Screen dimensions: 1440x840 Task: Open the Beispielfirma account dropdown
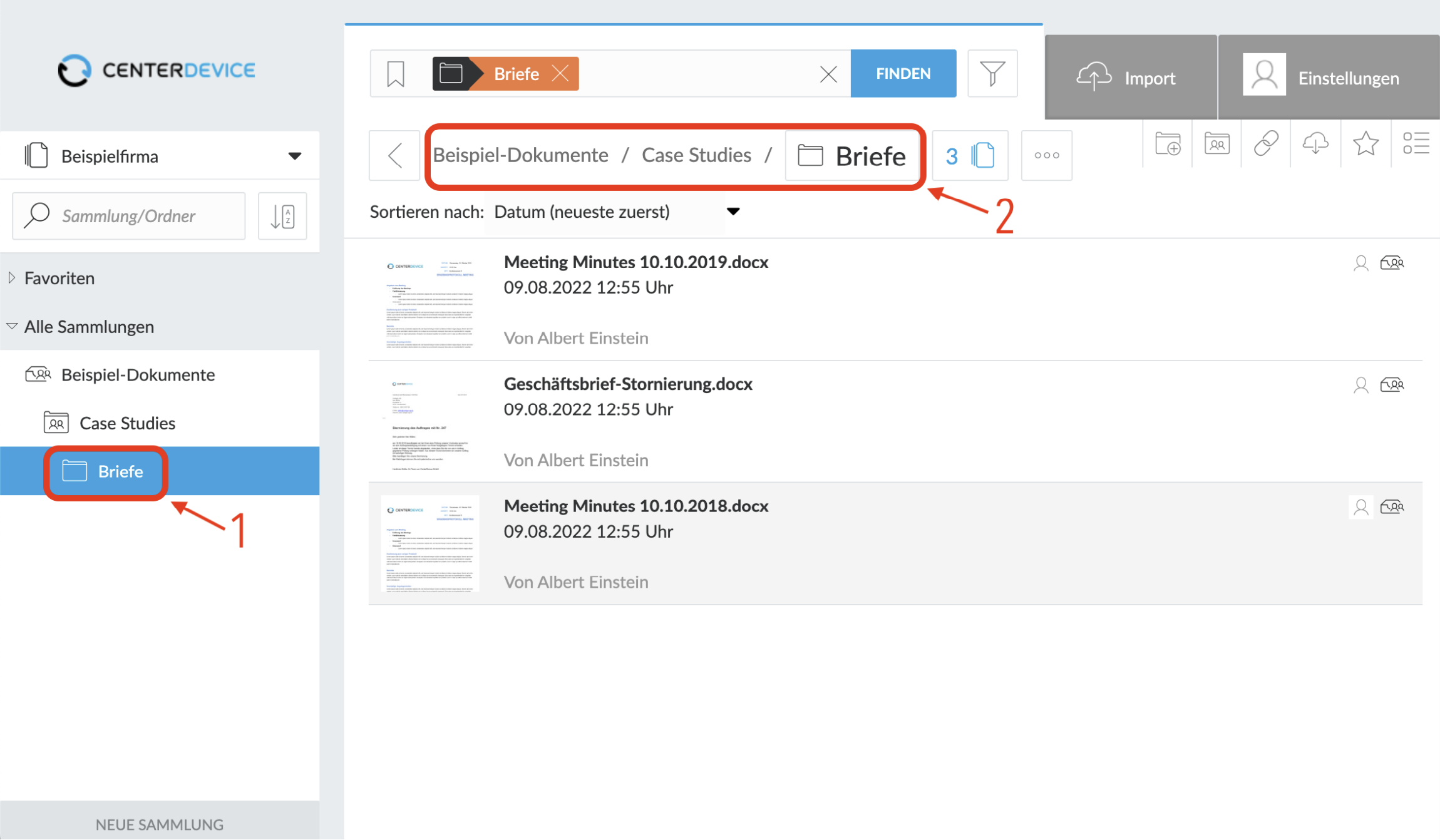pos(160,155)
